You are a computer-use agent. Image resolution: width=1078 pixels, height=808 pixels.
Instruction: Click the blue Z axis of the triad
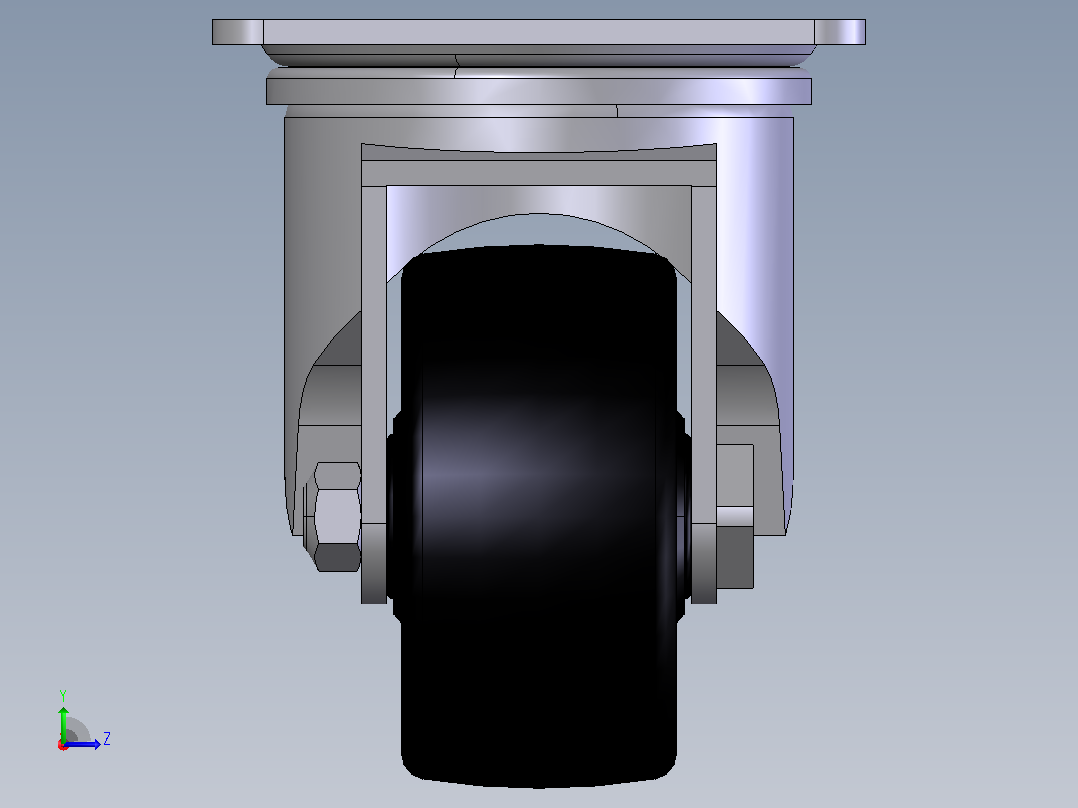tap(82, 744)
